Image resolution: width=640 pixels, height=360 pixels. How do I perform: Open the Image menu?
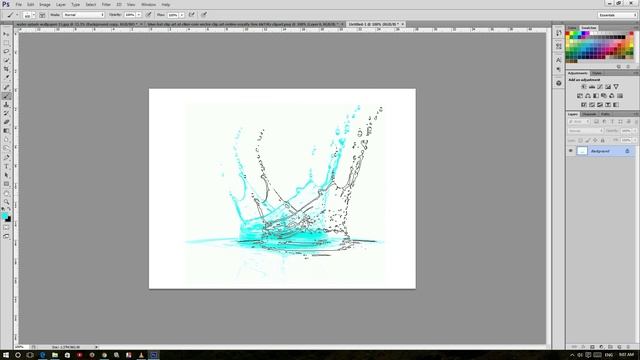coord(44,4)
